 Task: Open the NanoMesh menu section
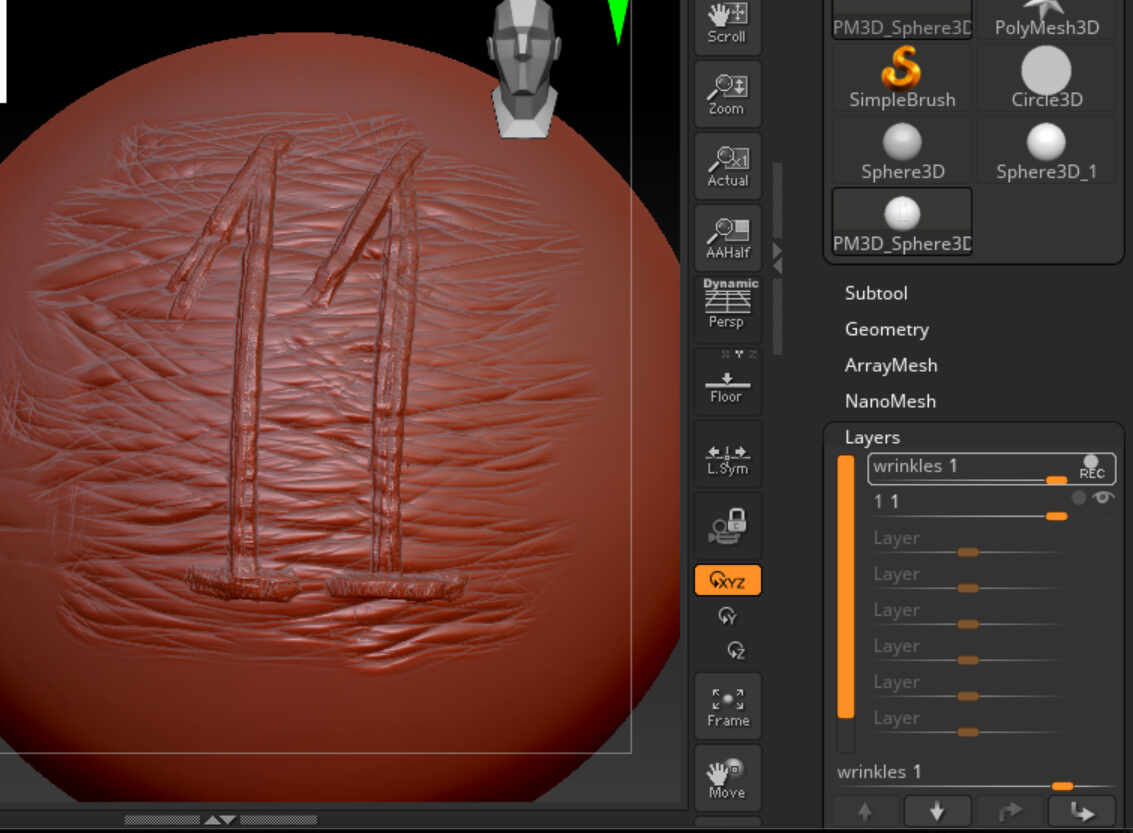890,401
